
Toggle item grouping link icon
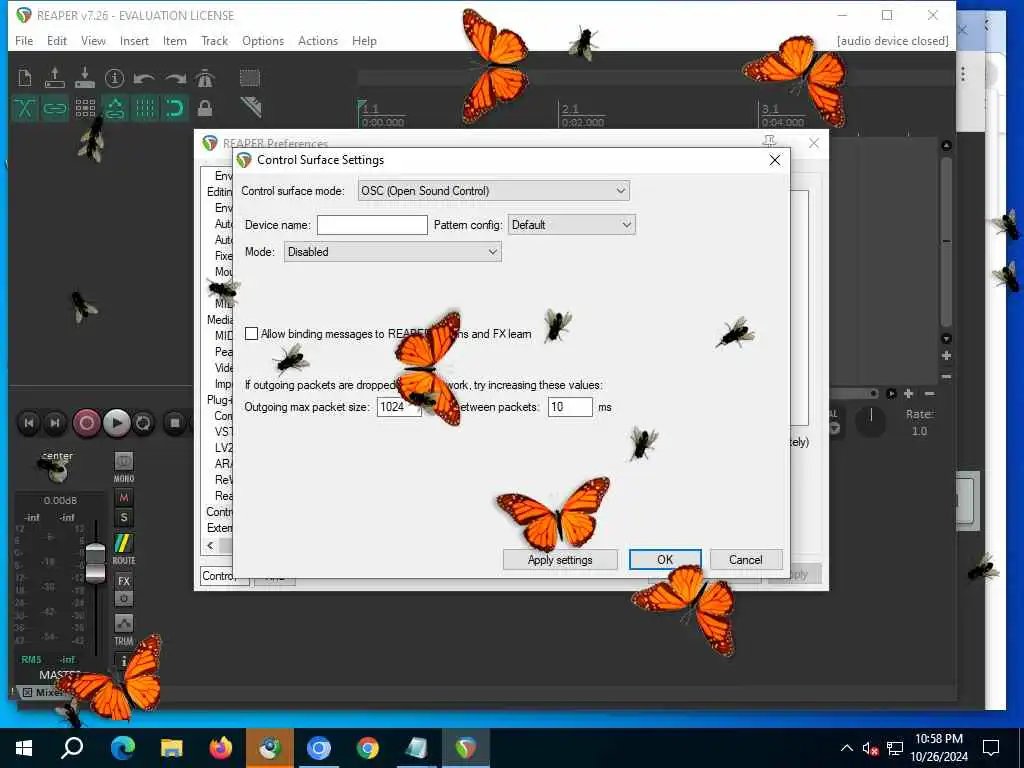(55, 108)
